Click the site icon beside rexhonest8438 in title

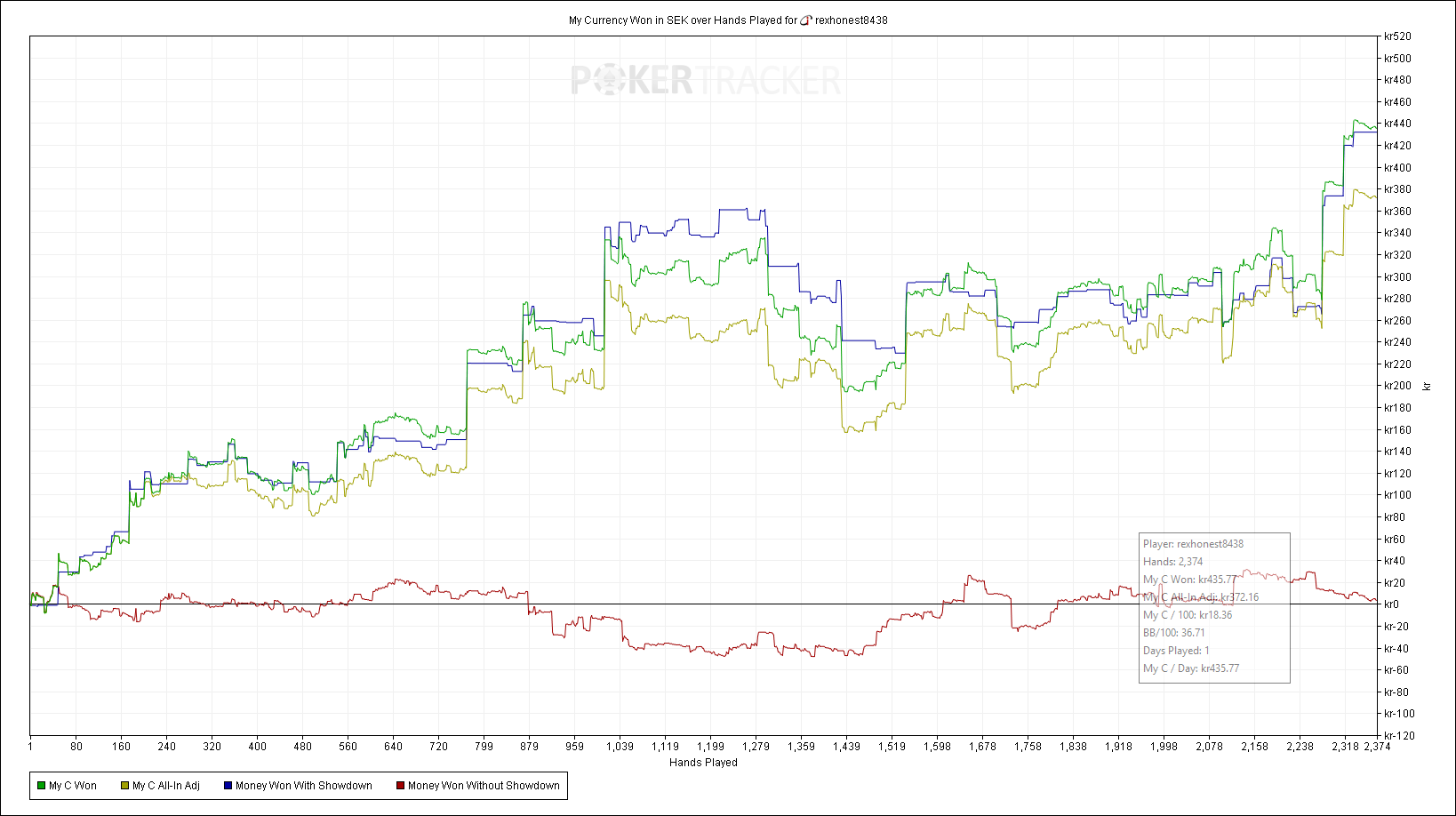click(x=806, y=20)
